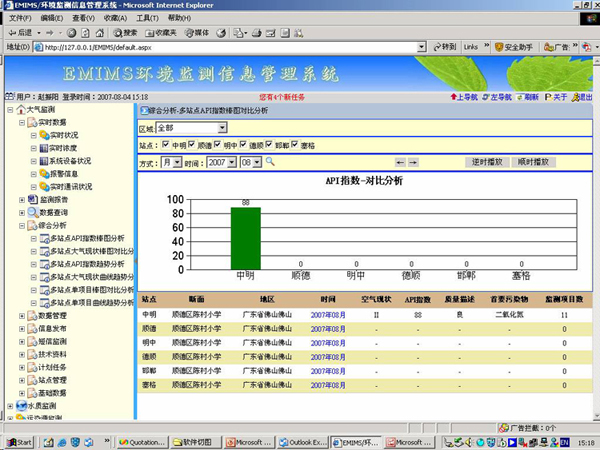600x450 pixels.
Task: Open the address bar dropdown arrow
Action: point(421,47)
